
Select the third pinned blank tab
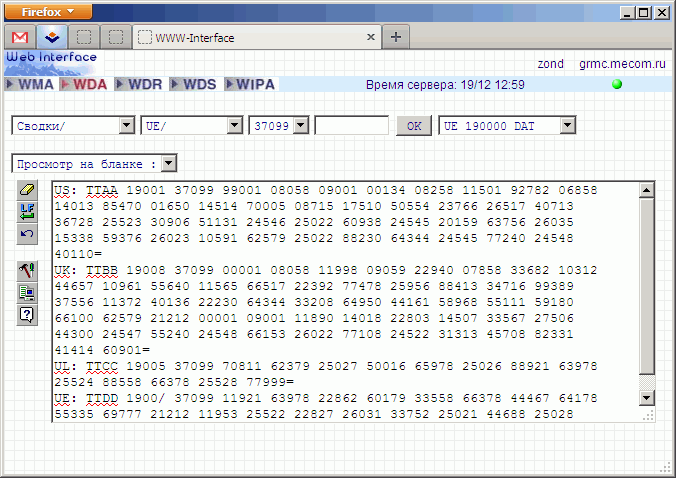click(x=84, y=37)
